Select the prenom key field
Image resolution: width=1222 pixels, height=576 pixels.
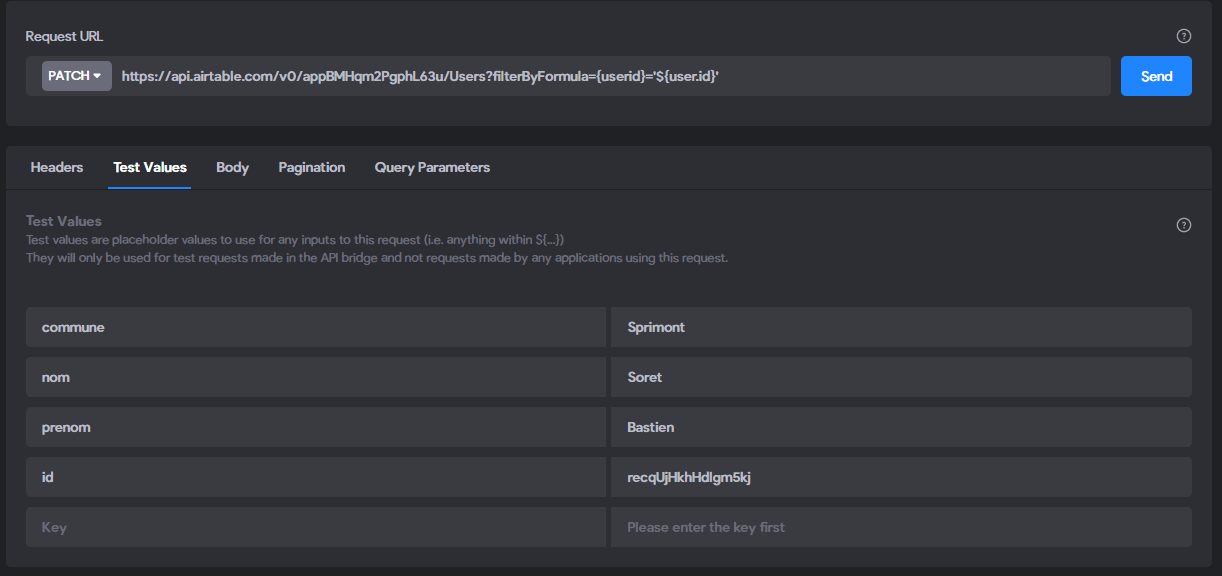[316, 427]
